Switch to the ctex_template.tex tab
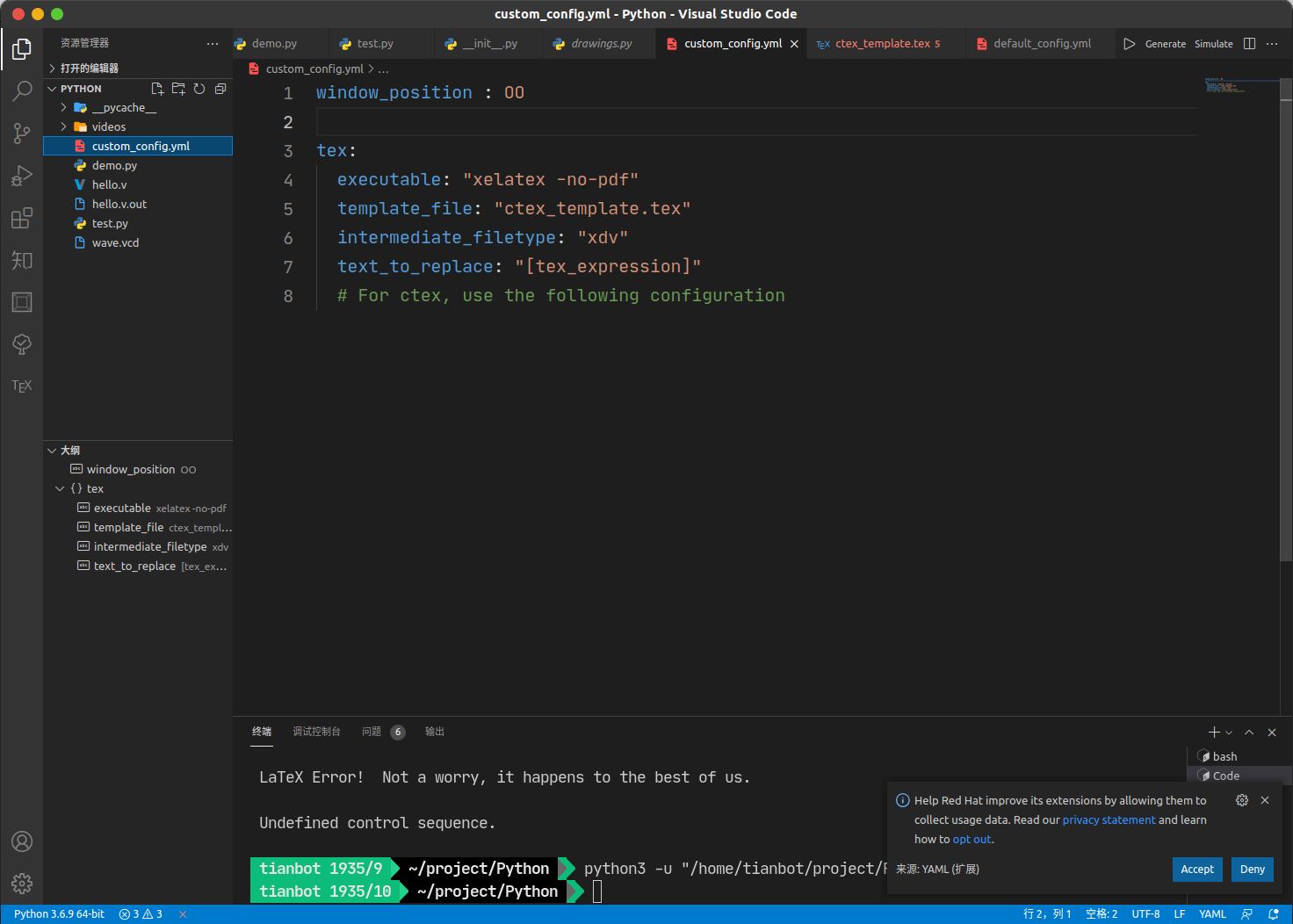The width and height of the screenshot is (1293, 924). coord(882,44)
